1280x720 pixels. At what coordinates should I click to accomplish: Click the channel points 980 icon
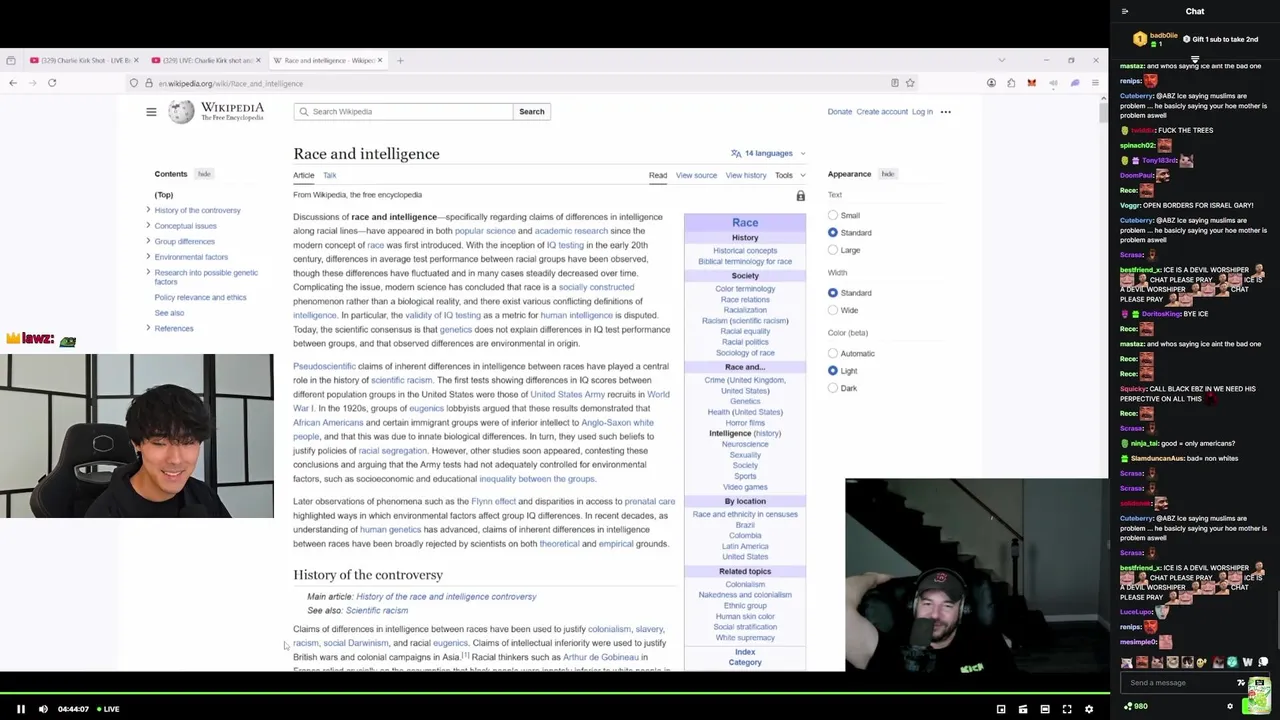tap(1135, 706)
